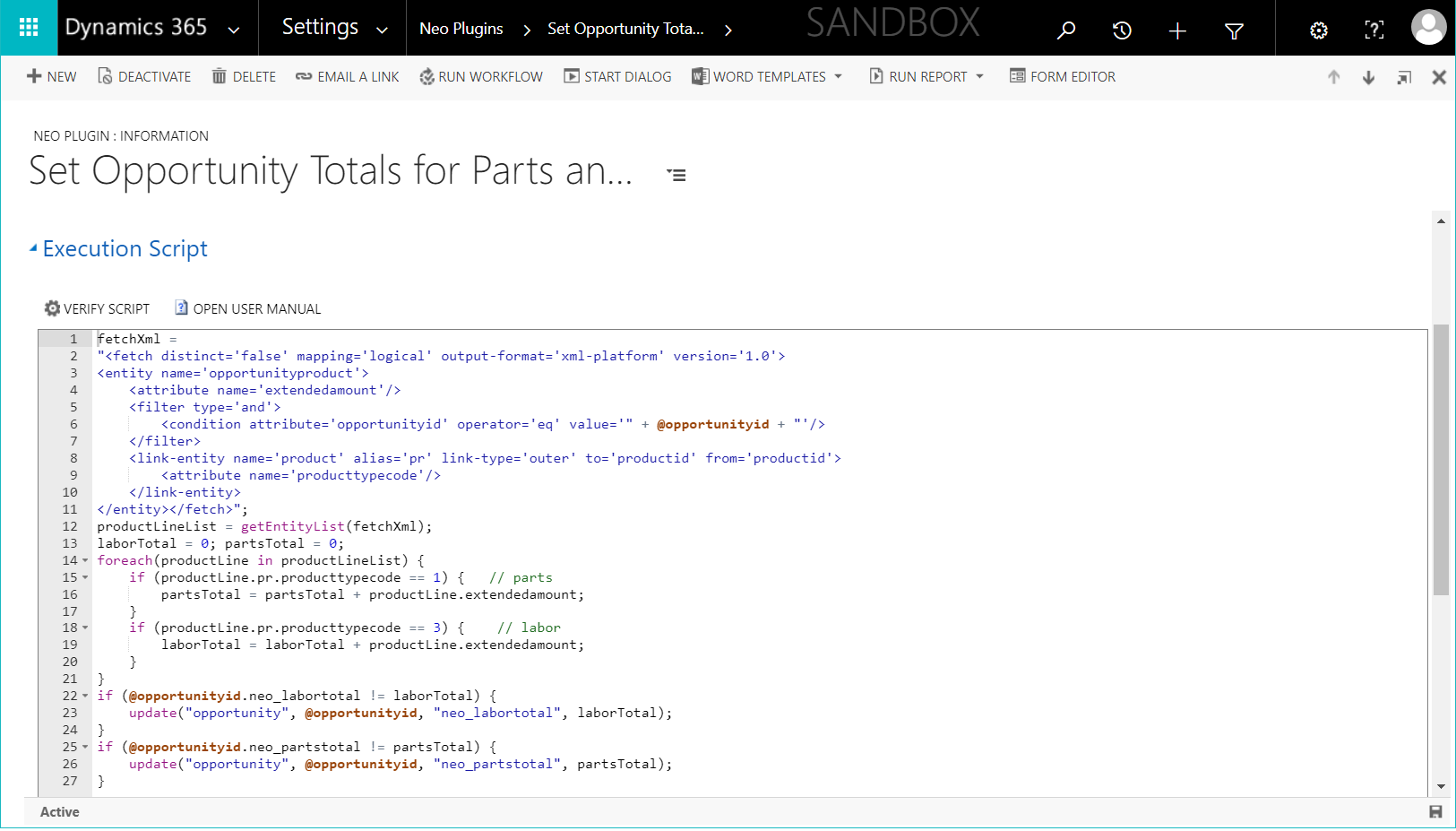1456x831 pixels.
Task: Open the help question mark icon
Action: [x=1374, y=30]
